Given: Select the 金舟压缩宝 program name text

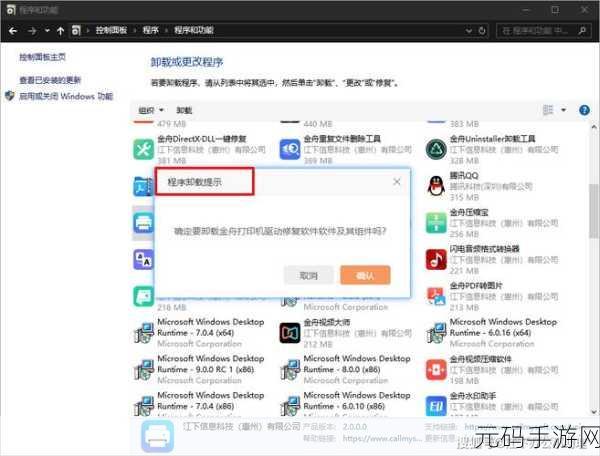Looking at the screenshot, I should pyautogui.click(x=469, y=212).
